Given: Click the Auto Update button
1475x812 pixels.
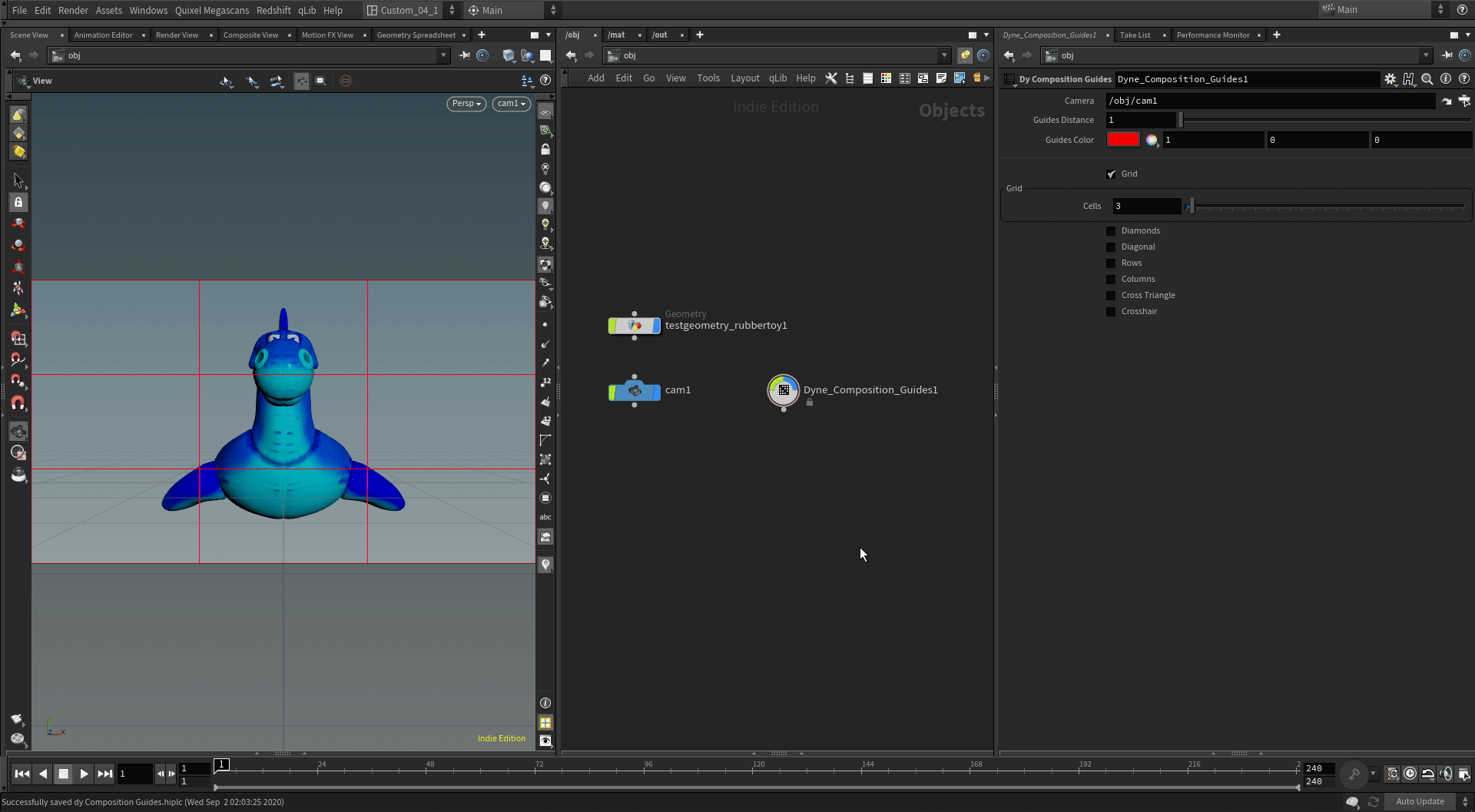Looking at the screenshot, I should click(1420, 801).
